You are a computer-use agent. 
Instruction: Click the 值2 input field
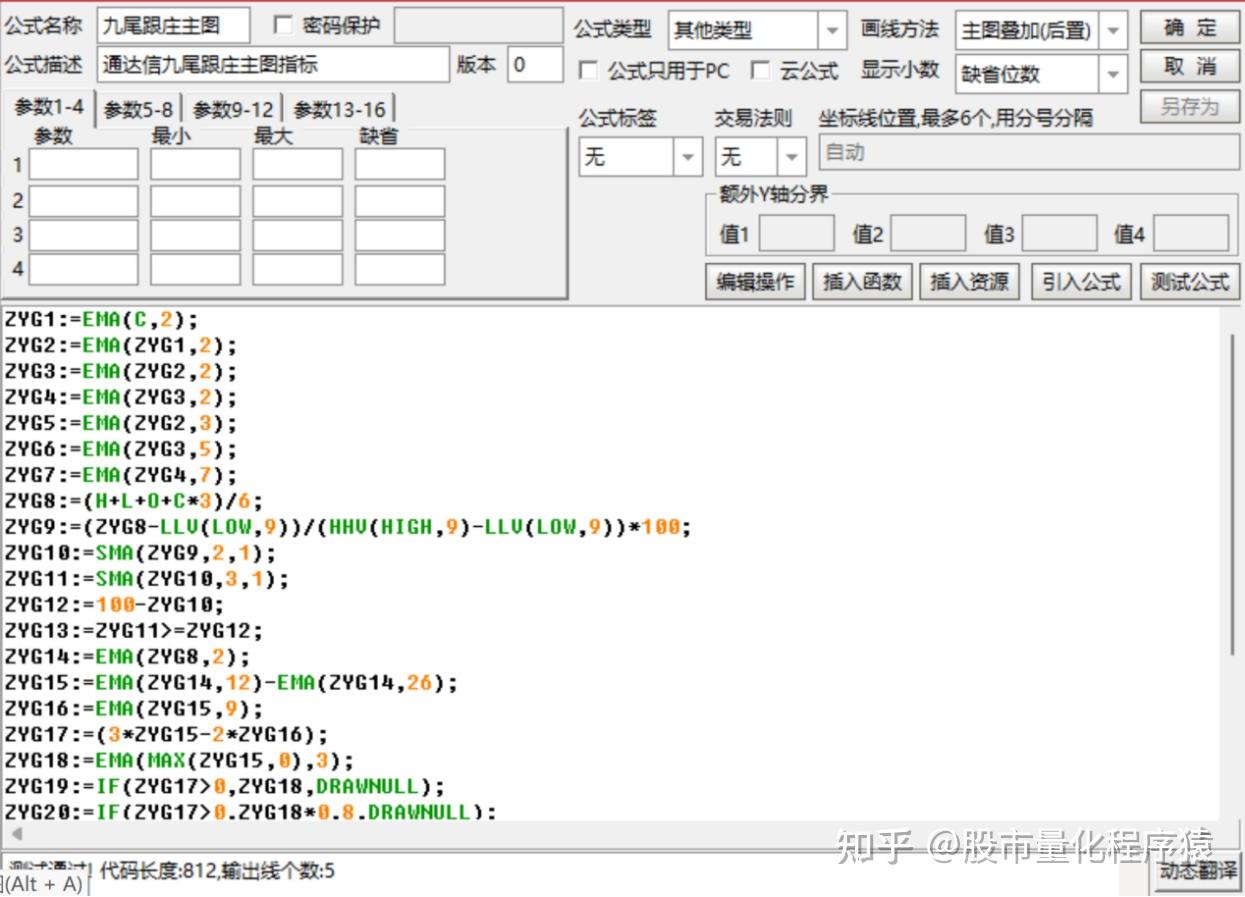pos(928,233)
